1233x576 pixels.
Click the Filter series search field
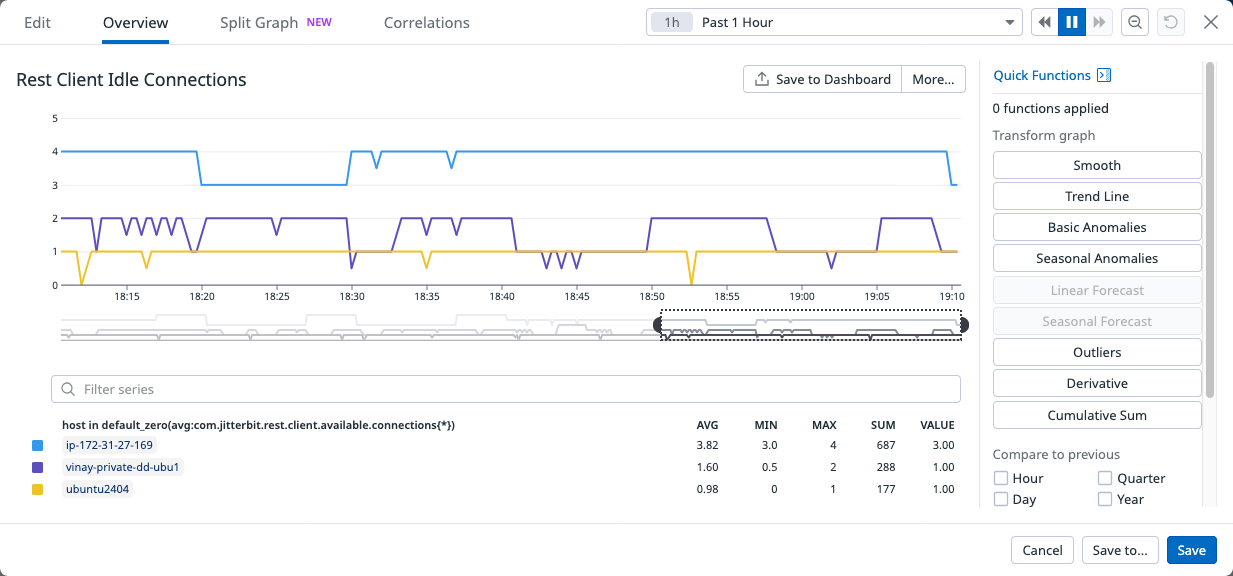(x=506, y=389)
